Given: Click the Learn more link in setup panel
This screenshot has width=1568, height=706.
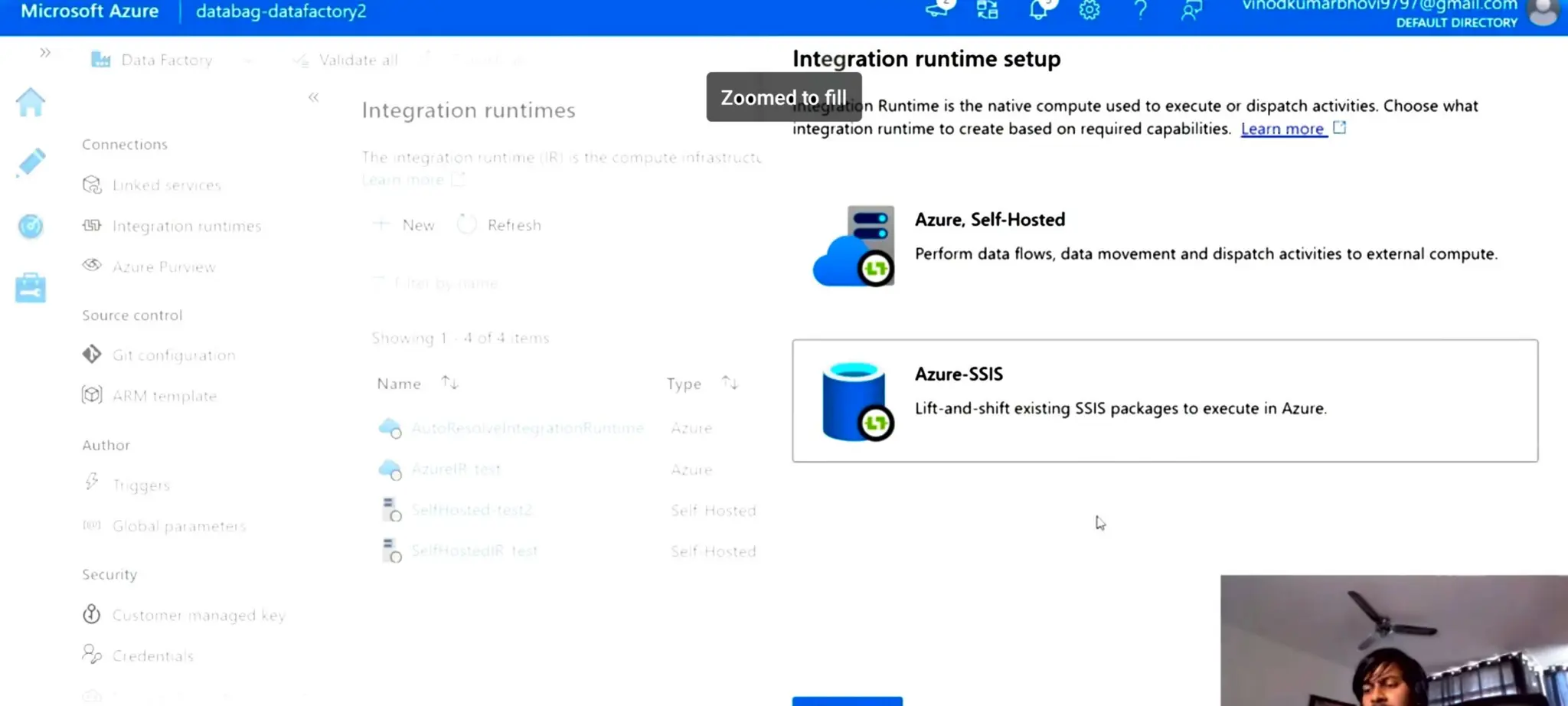Looking at the screenshot, I should point(1282,129).
